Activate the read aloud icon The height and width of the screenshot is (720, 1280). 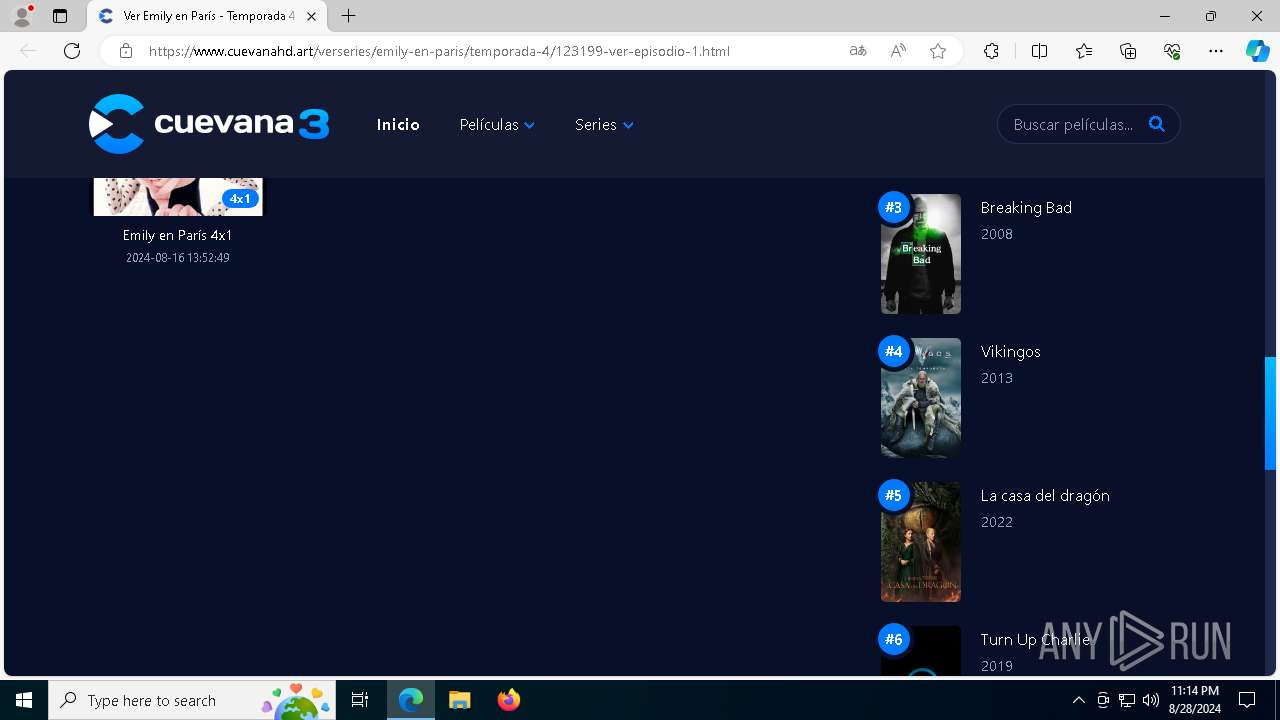pyautogui.click(x=898, y=51)
